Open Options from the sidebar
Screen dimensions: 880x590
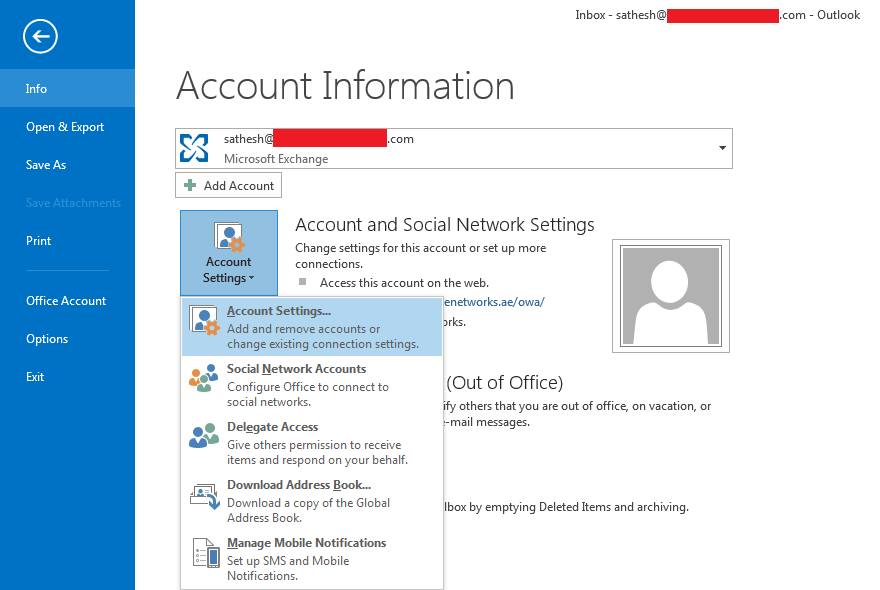point(67,339)
